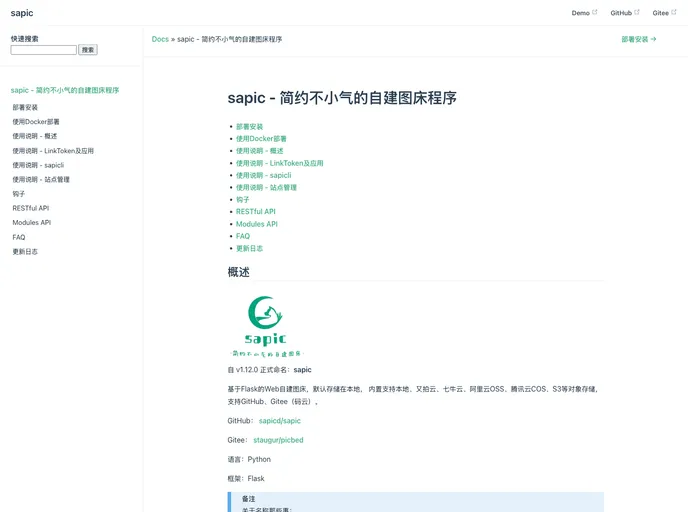The width and height of the screenshot is (688, 512).
Task: Click Modules API link in content list
Action: click(257, 224)
